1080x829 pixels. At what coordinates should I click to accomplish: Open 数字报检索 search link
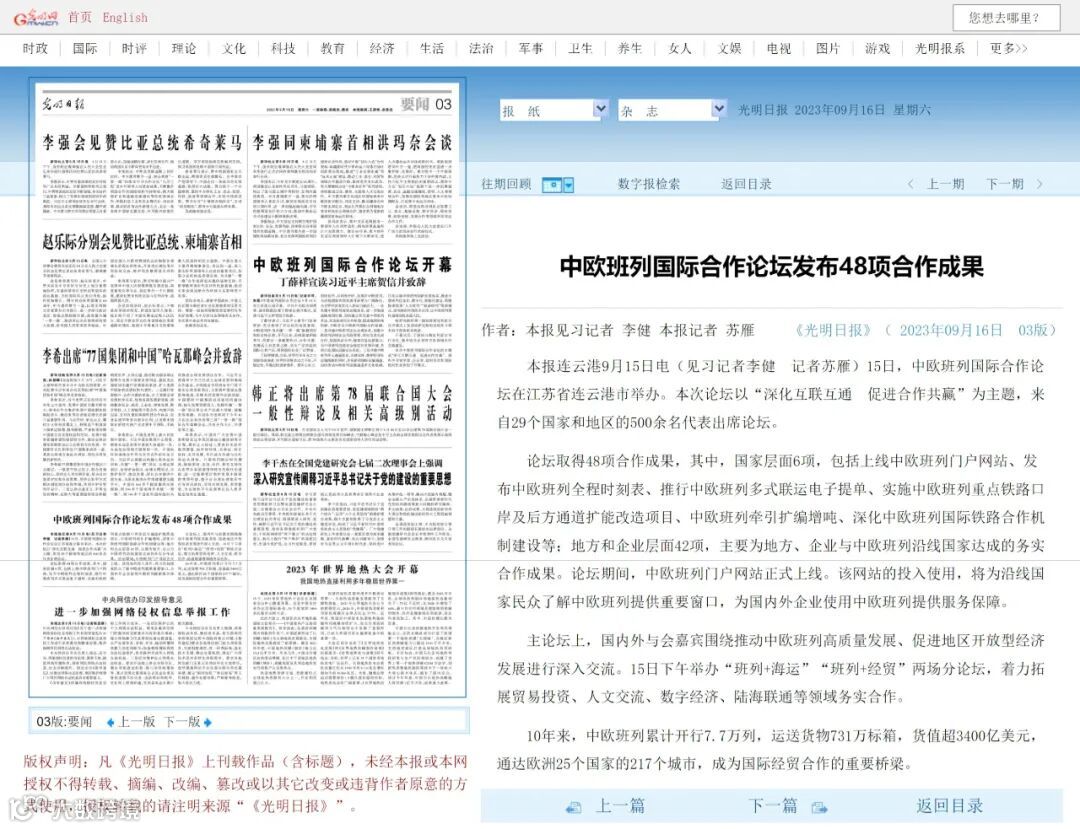click(649, 184)
